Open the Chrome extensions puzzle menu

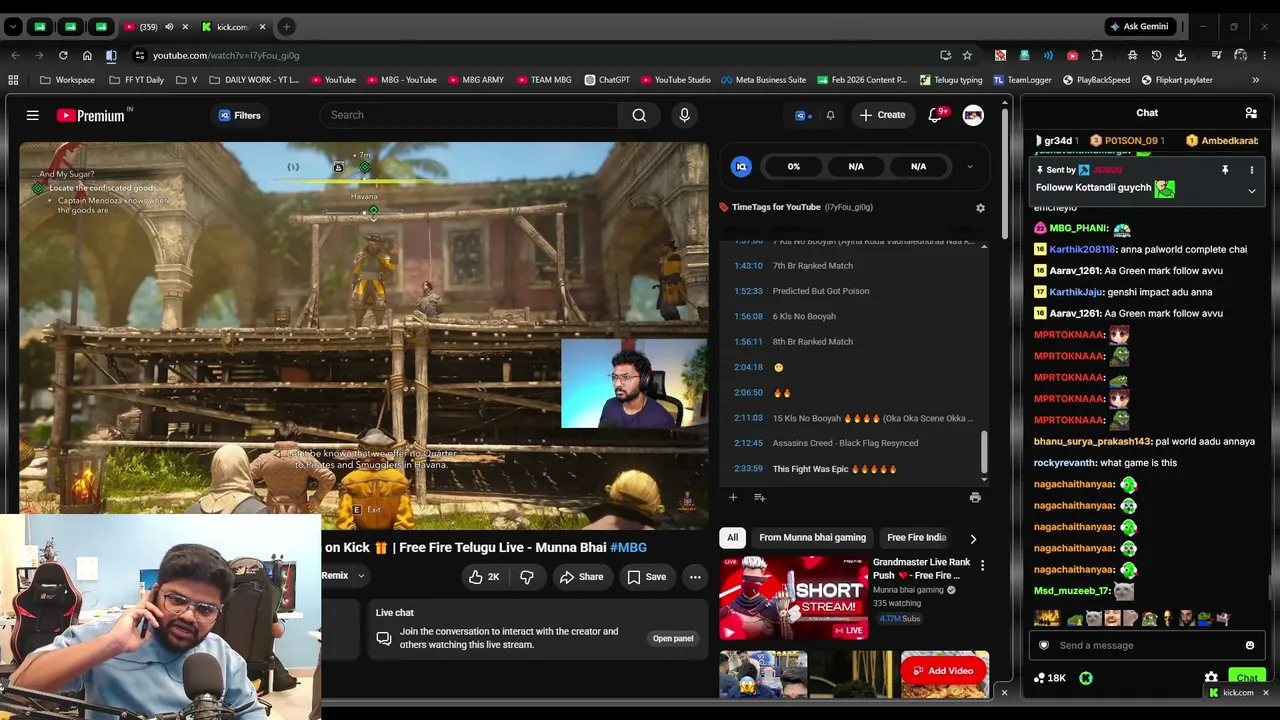(1097, 55)
